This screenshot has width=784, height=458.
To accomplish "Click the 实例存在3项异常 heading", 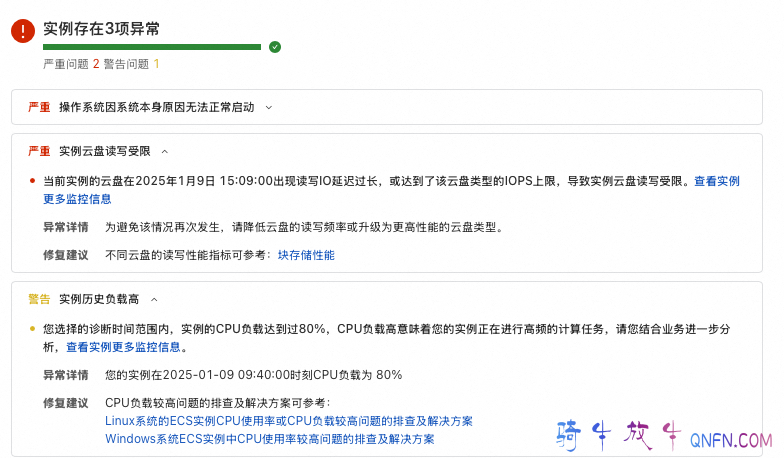I will coord(101,27).
